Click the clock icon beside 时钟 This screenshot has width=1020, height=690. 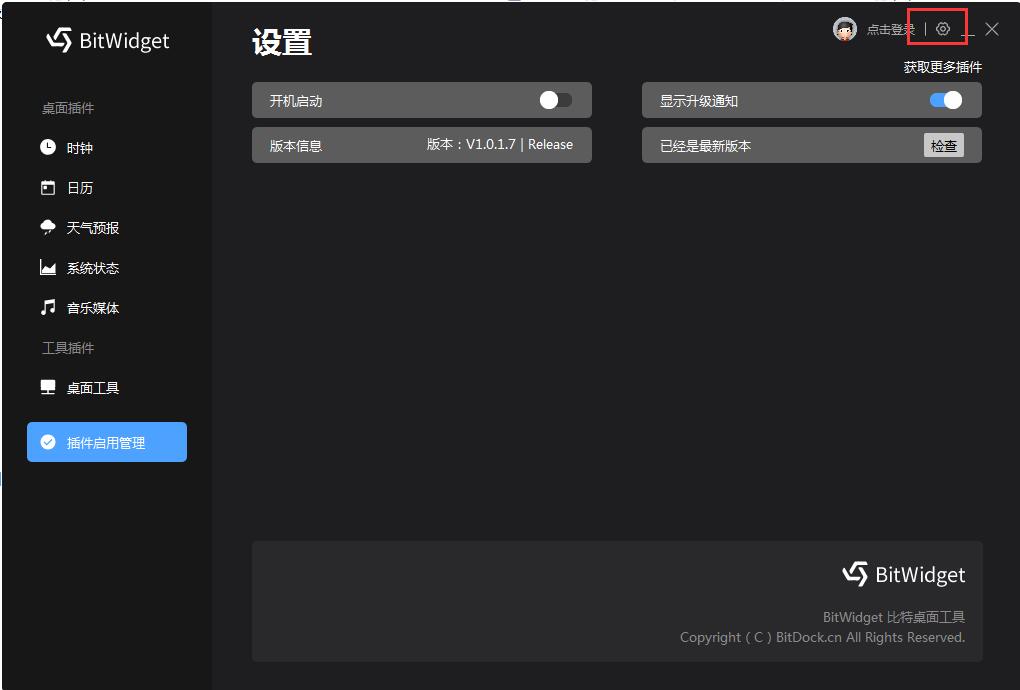[47, 147]
